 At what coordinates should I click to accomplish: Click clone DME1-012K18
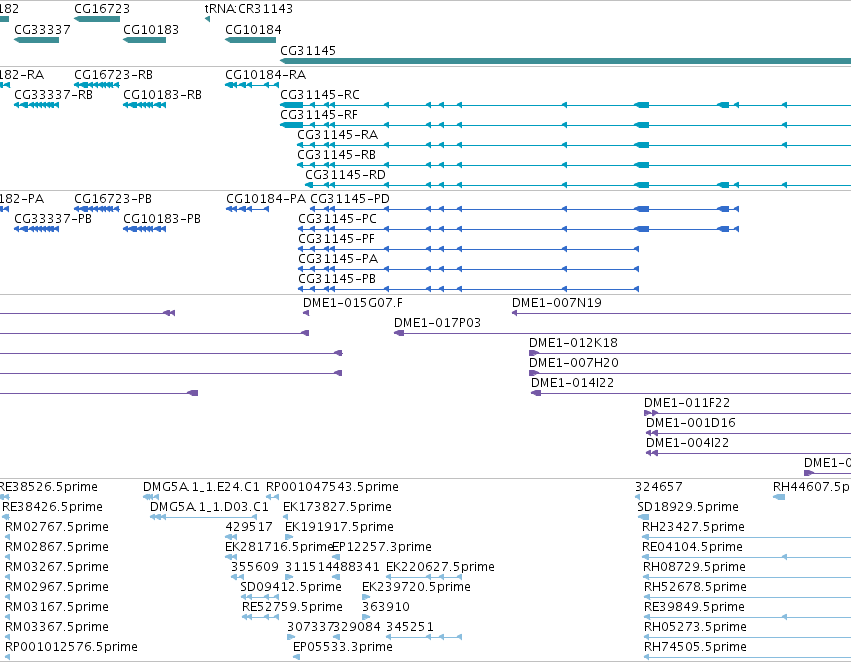point(573,343)
